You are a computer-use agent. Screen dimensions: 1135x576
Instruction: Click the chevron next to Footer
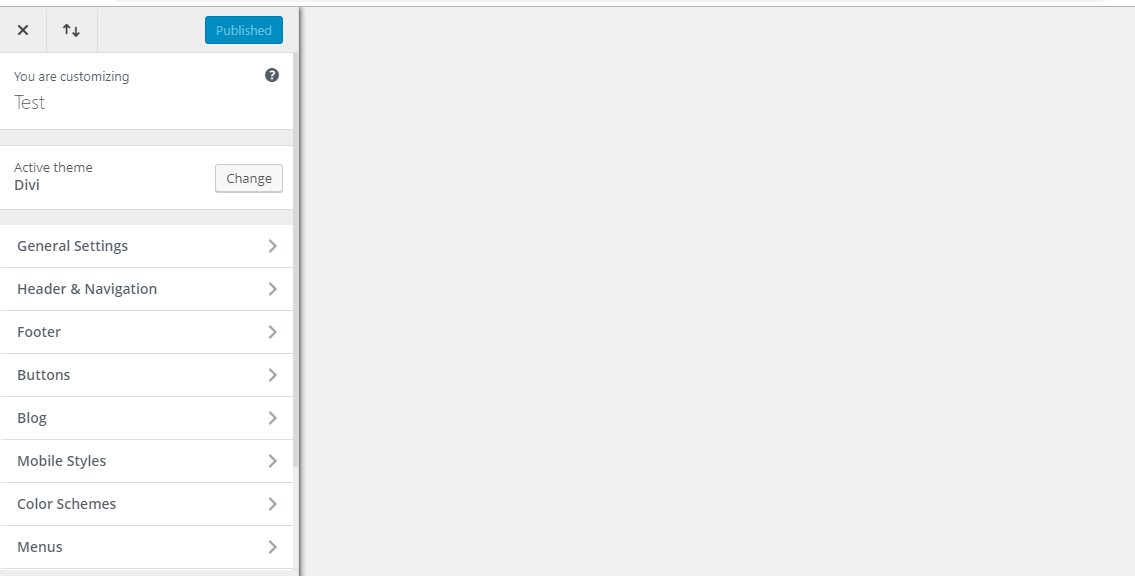pyautogui.click(x=273, y=332)
